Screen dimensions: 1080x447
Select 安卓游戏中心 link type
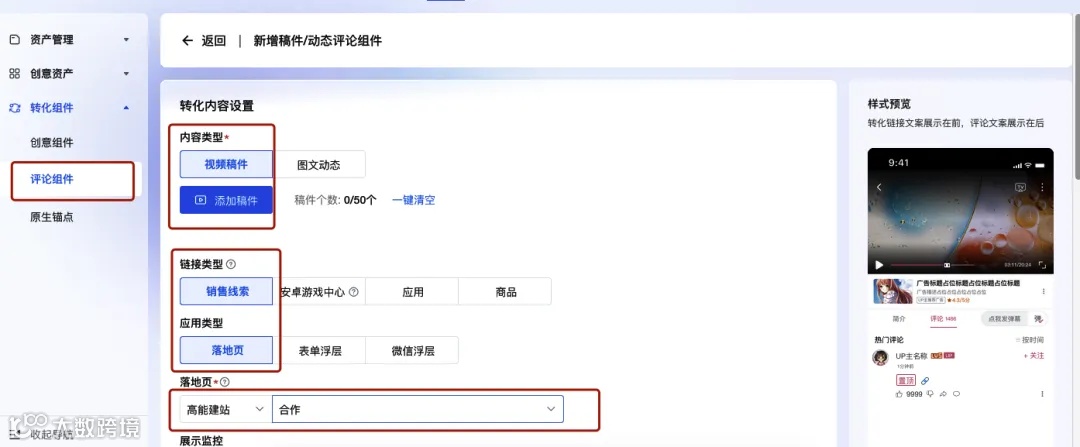click(319, 291)
